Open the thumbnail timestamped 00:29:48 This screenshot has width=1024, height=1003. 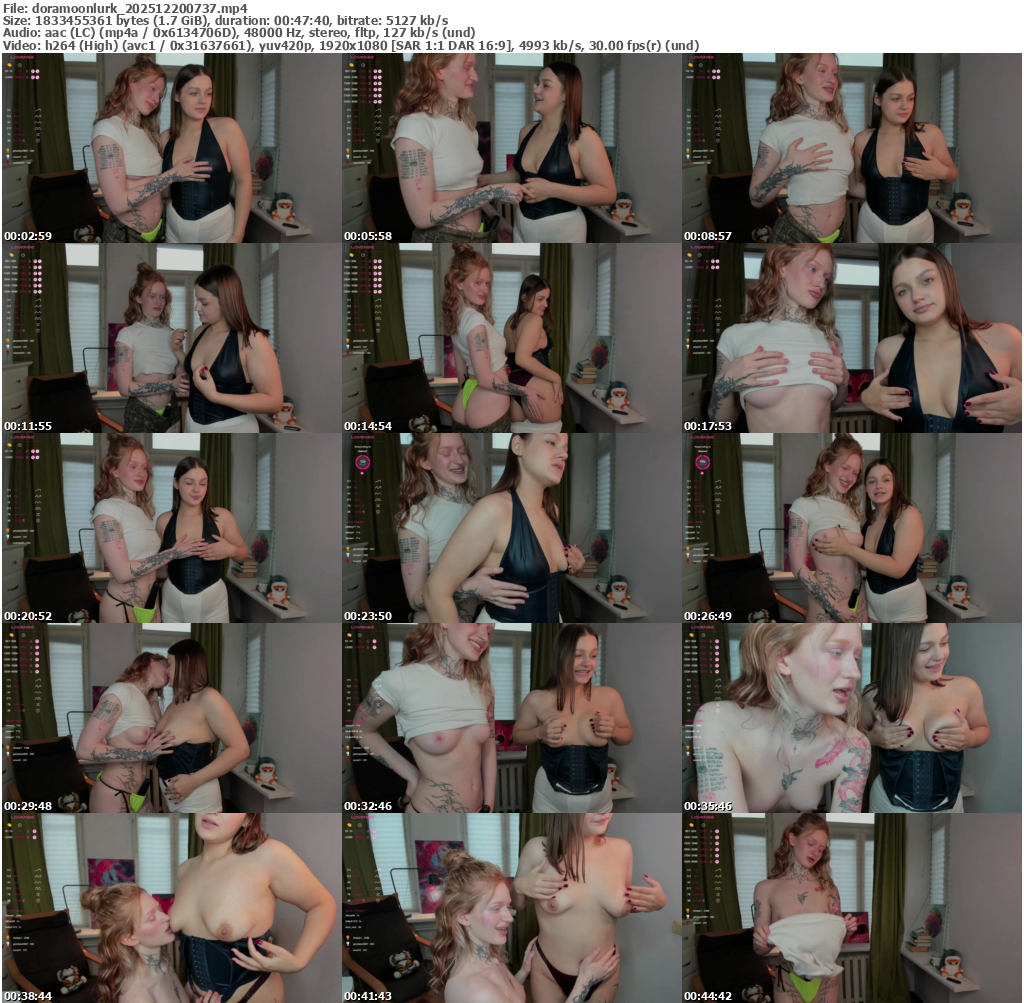(171, 718)
